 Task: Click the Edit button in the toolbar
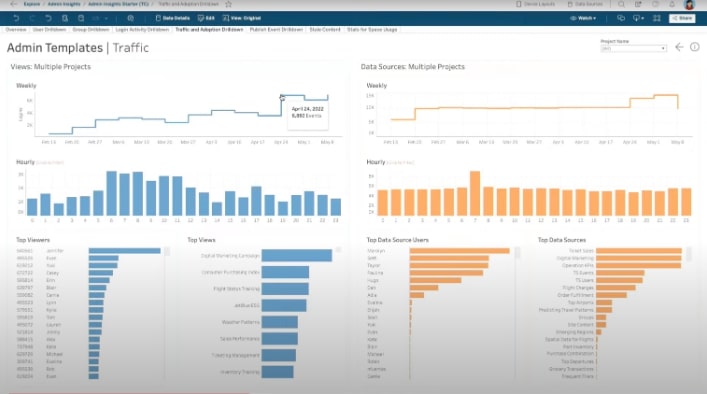pyautogui.click(x=206, y=18)
